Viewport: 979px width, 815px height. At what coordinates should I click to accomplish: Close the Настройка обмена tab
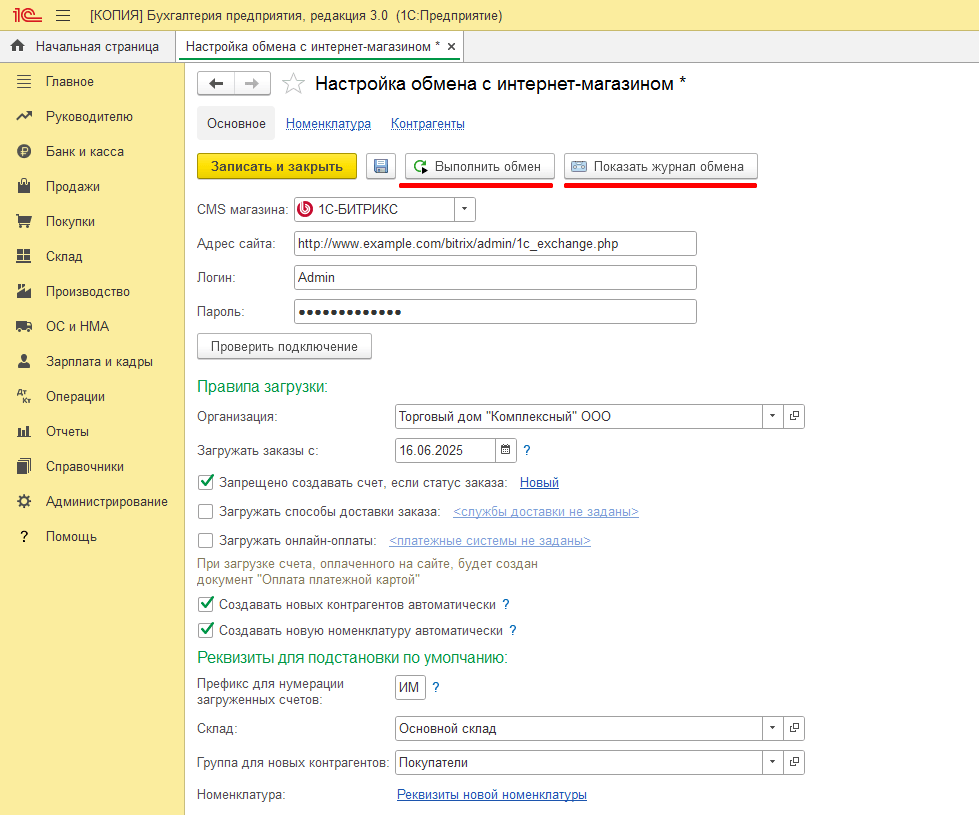[451, 46]
